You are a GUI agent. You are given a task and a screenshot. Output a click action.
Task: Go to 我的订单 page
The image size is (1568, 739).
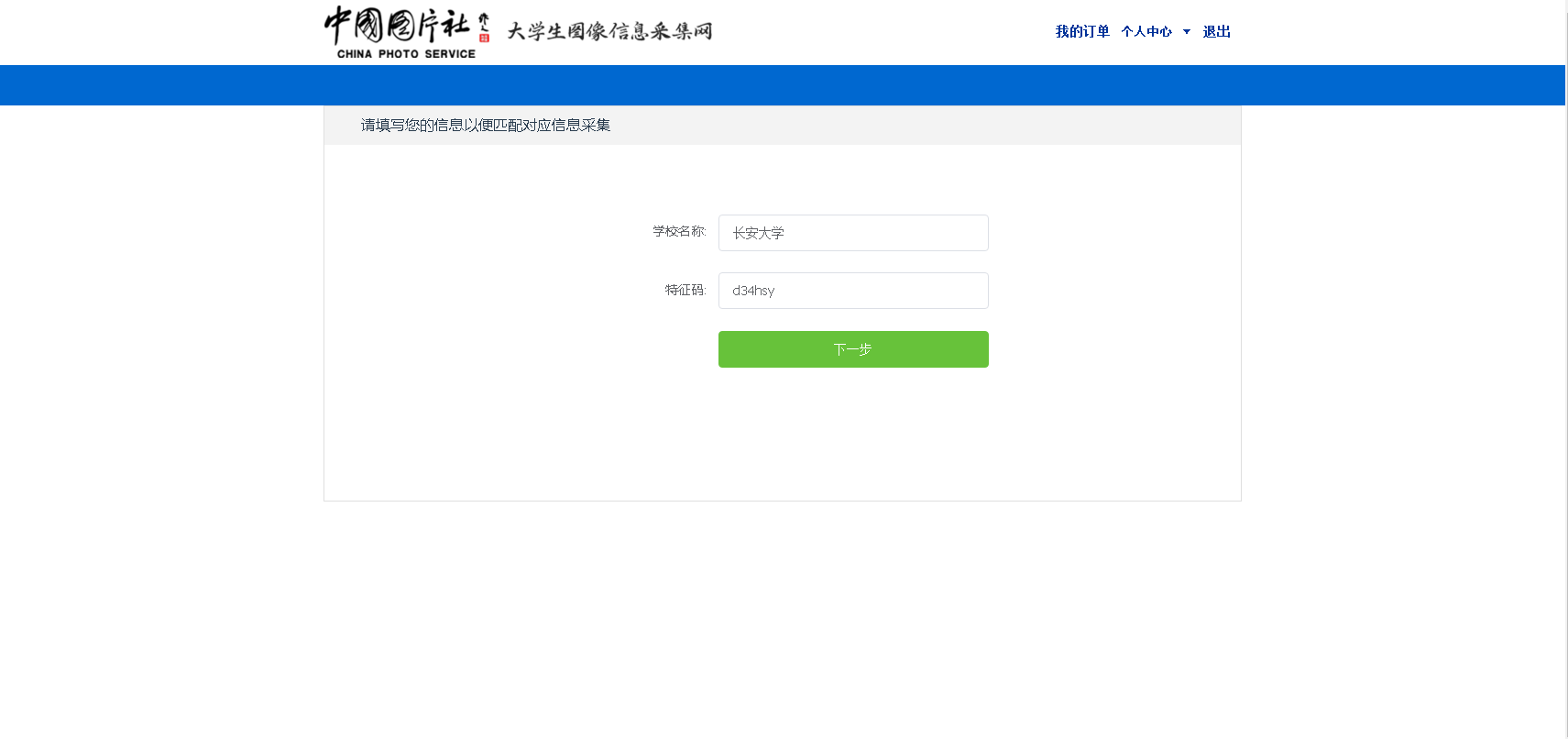point(1082,32)
